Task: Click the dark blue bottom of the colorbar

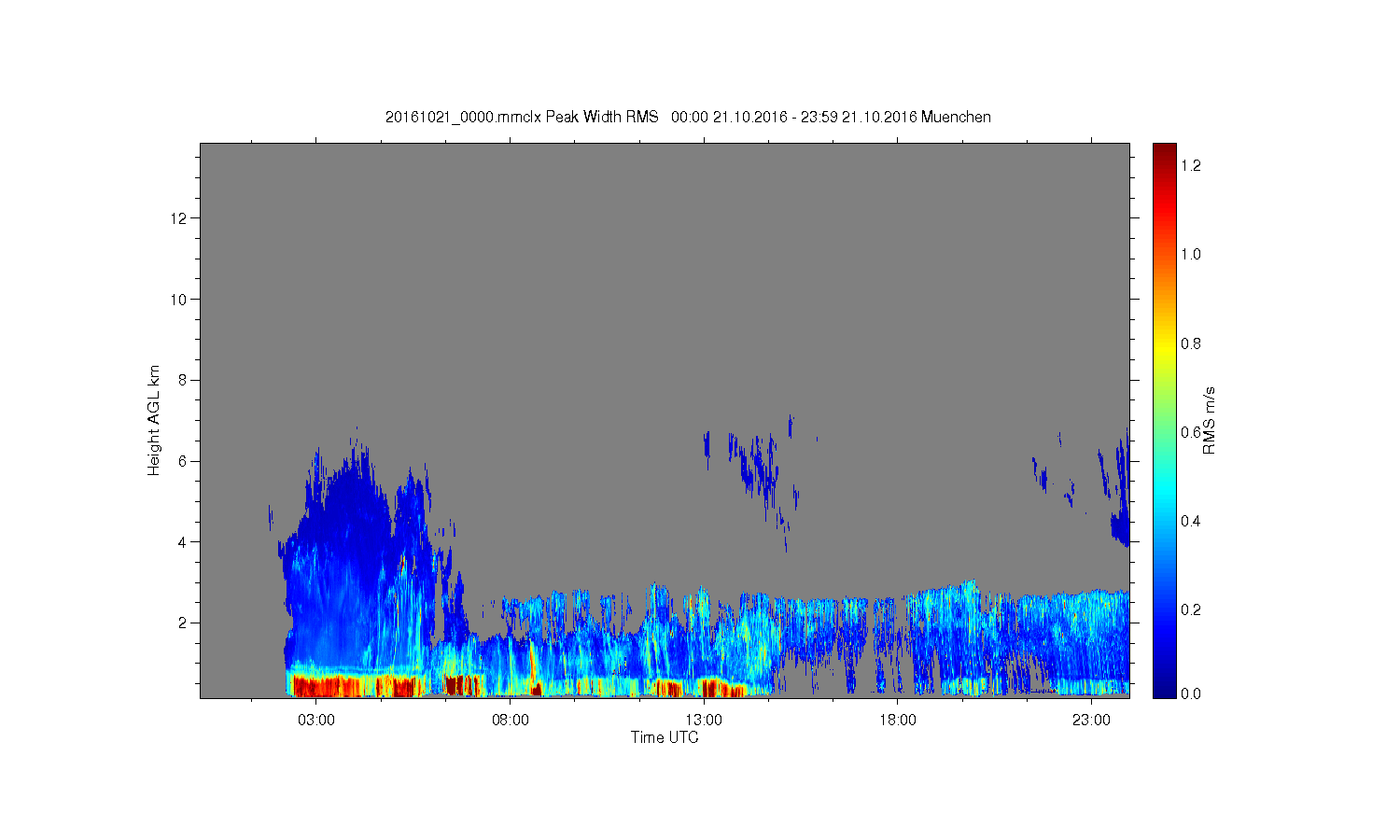Action: pos(1164,686)
